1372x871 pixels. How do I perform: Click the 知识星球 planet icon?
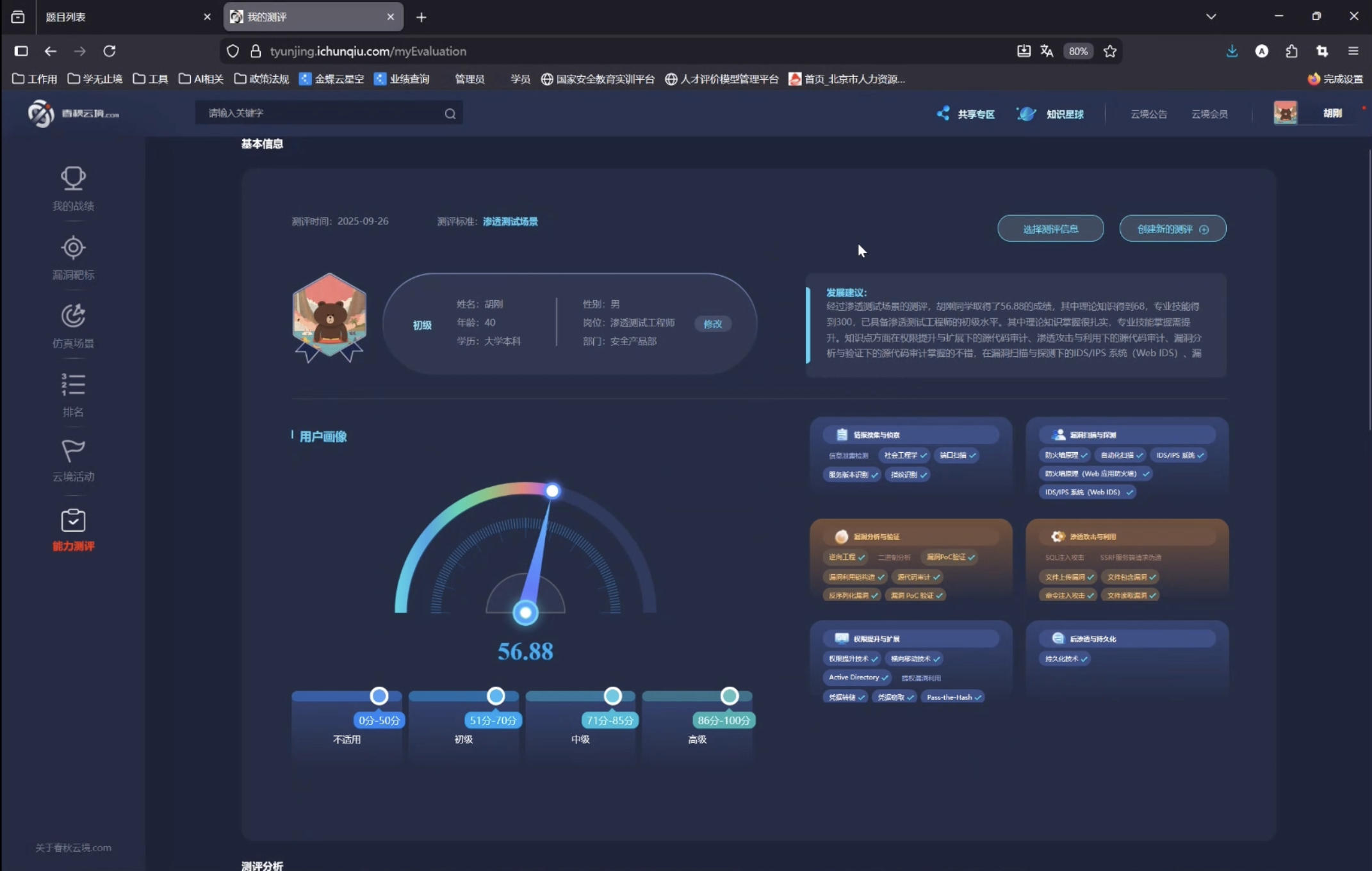(1026, 114)
